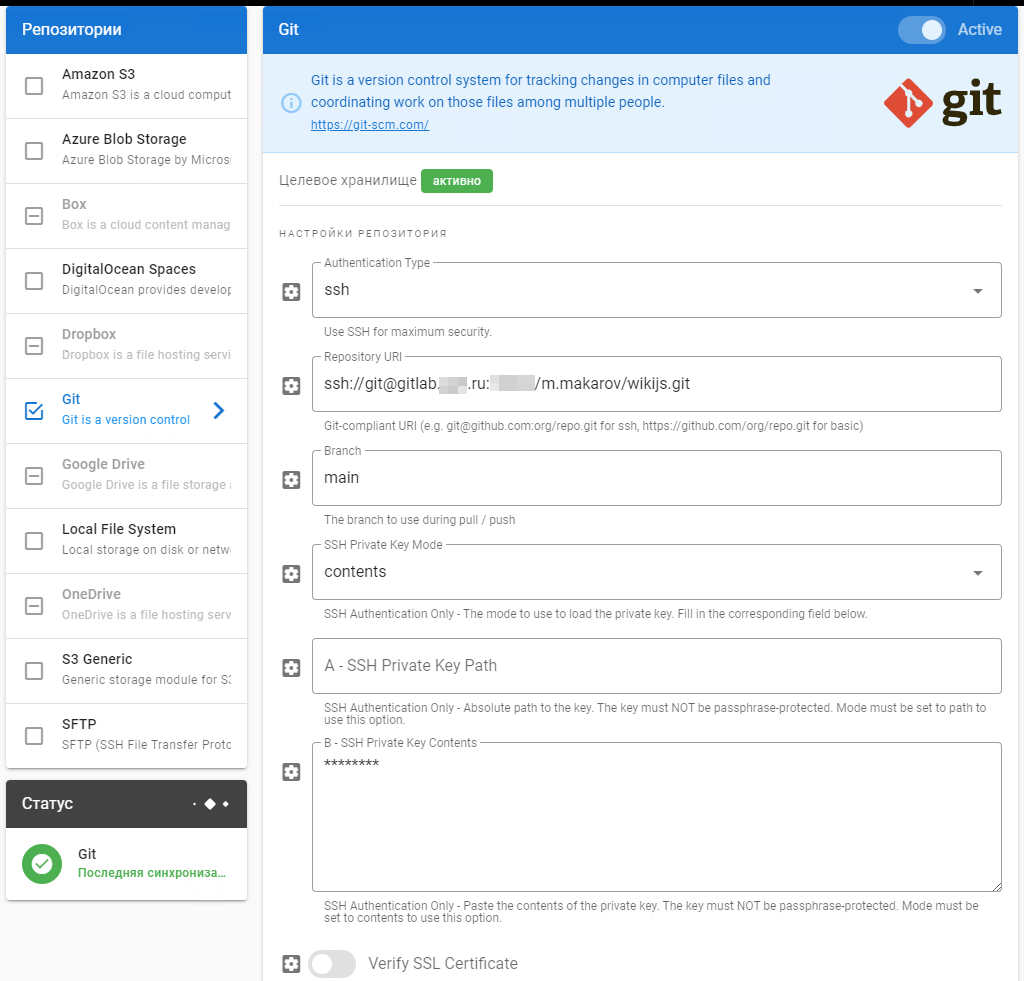The image size is (1024, 981).
Task: Click the gear icon beside Repository URI
Action: coord(291,385)
